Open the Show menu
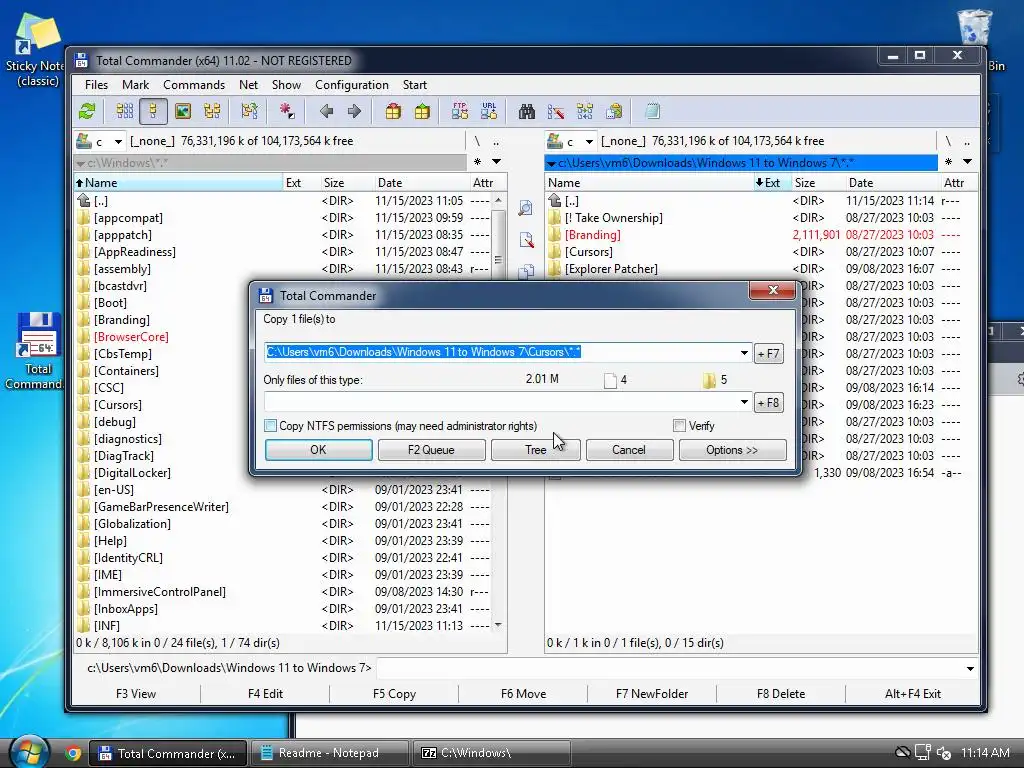 pyautogui.click(x=286, y=85)
